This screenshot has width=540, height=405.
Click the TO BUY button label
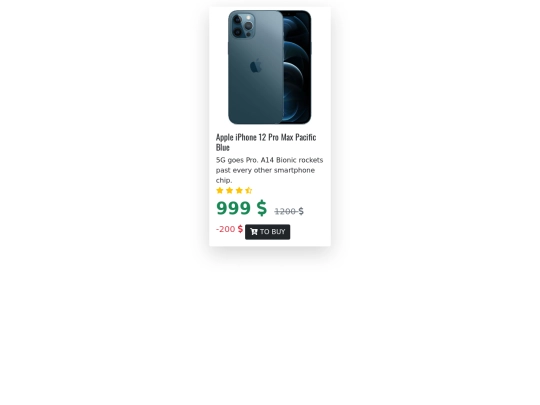[x=272, y=232]
